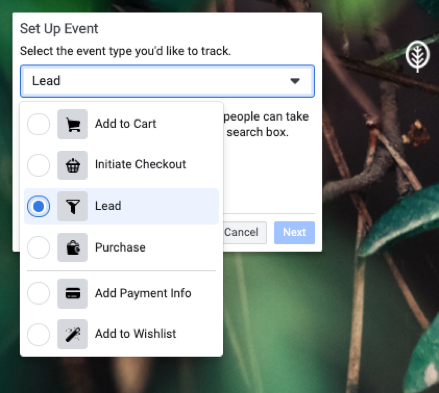The height and width of the screenshot is (393, 439).
Task: Select the Initiate Checkout radio button
Action: pyautogui.click(x=39, y=165)
